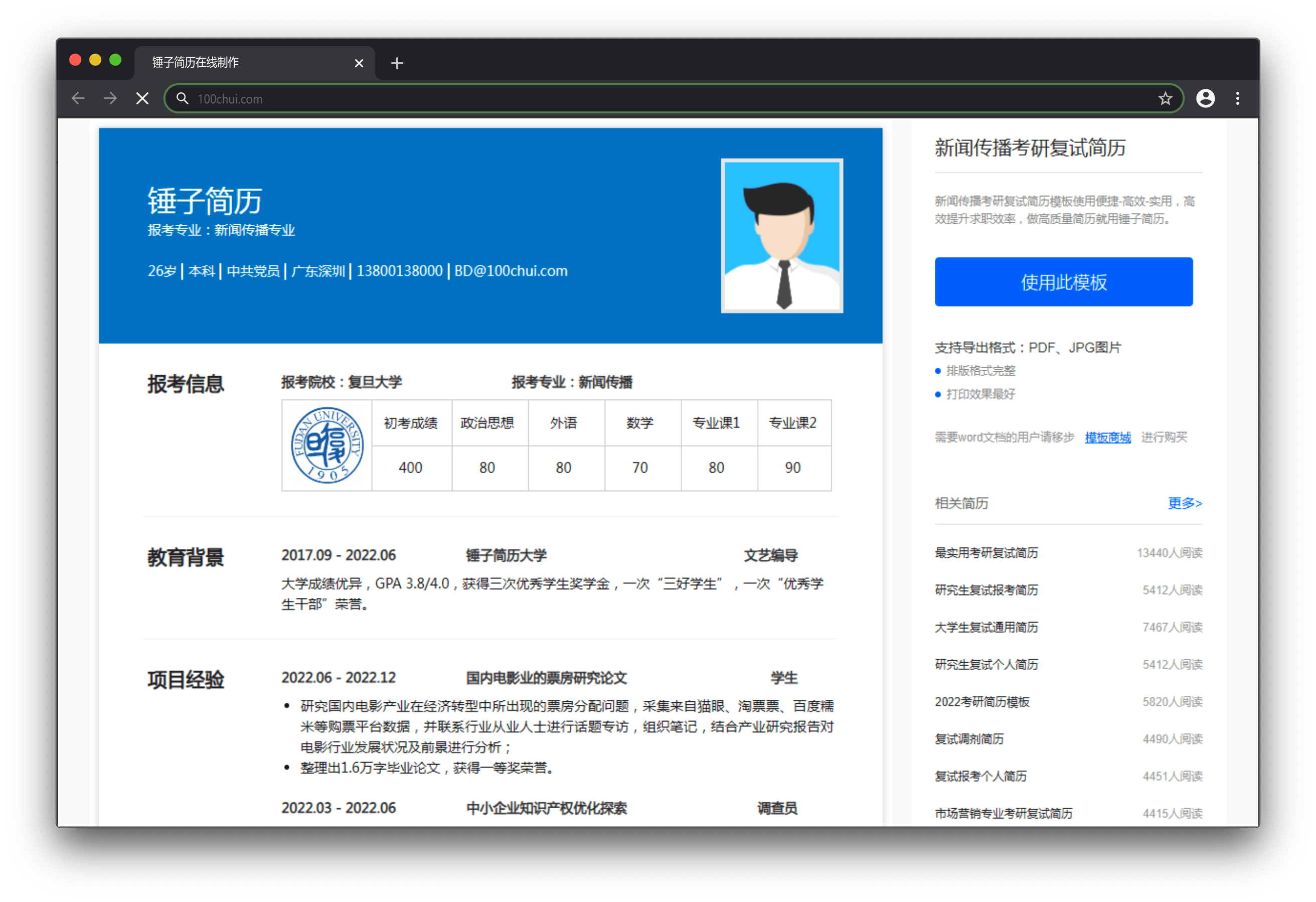
Task: Open 市场营销专业考研复试简历 link
Action: coord(1004,814)
